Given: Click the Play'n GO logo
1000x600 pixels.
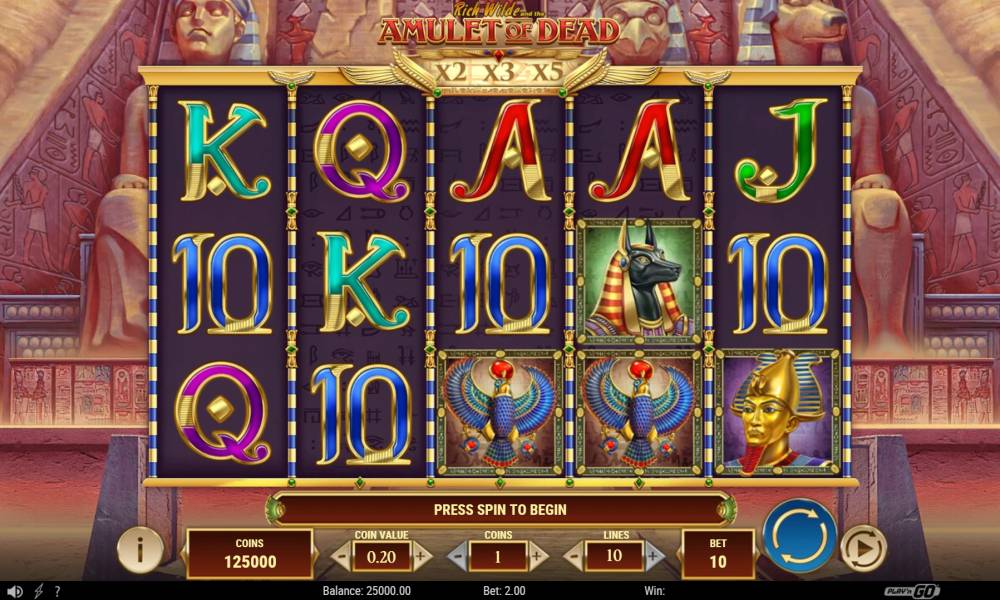Looking at the screenshot, I should [911, 591].
